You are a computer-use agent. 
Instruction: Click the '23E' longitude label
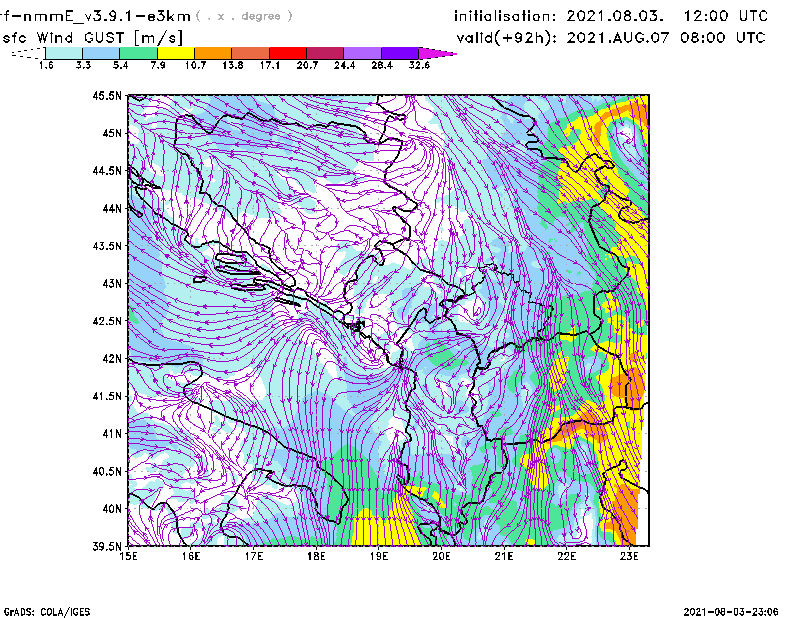click(x=629, y=556)
